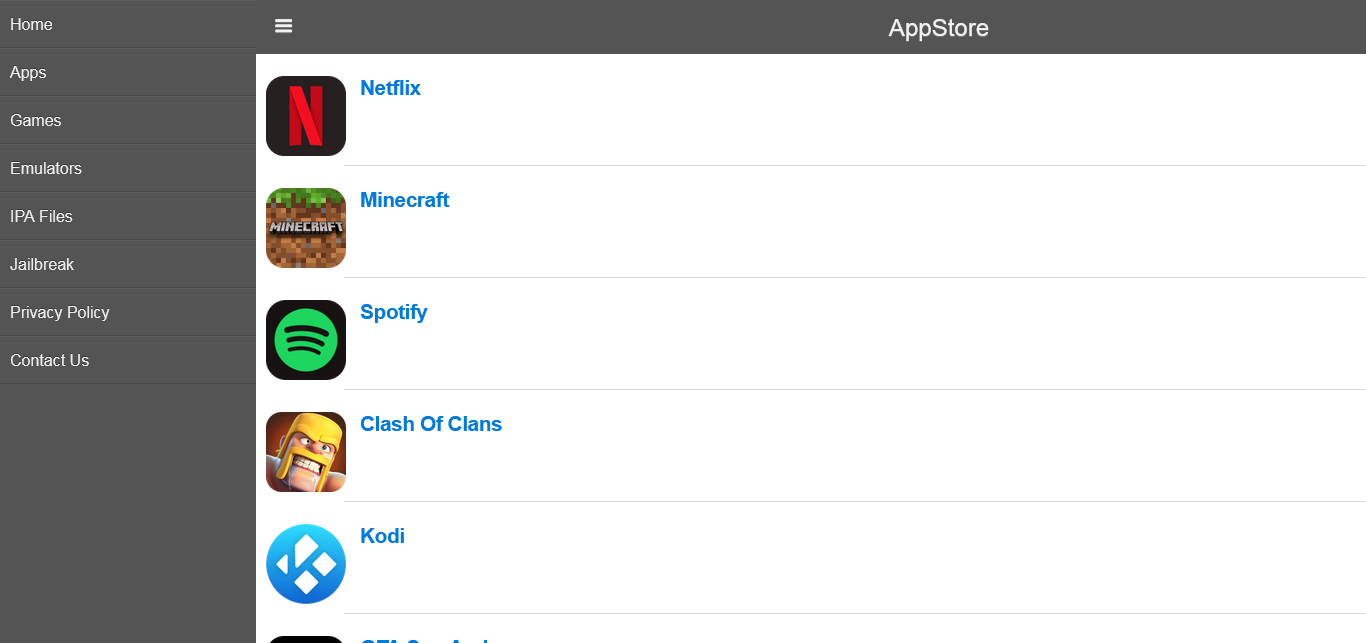
Task: Select the Spotify app icon
Action: (x=306, y=340)
